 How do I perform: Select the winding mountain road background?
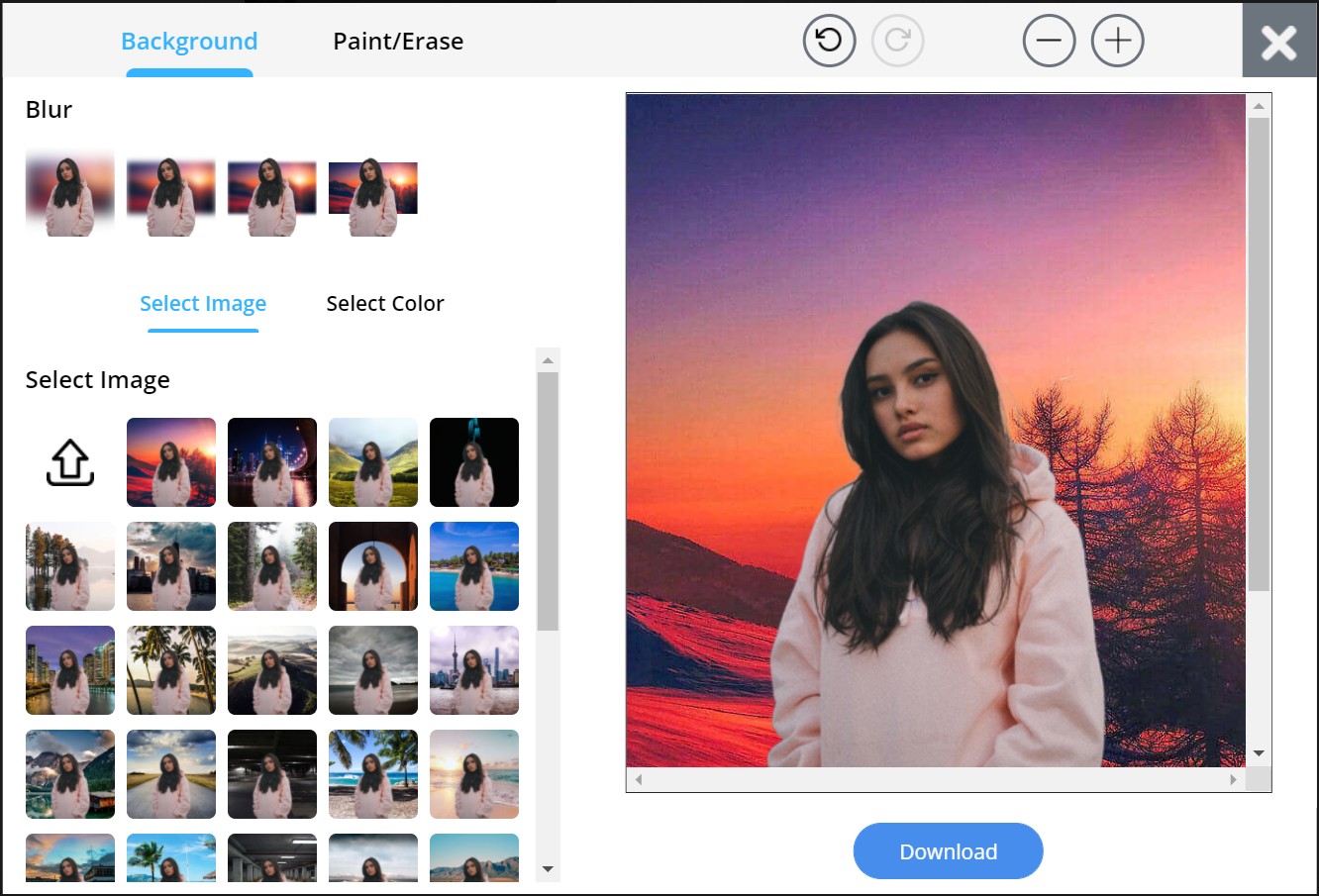tap(272, 670)
